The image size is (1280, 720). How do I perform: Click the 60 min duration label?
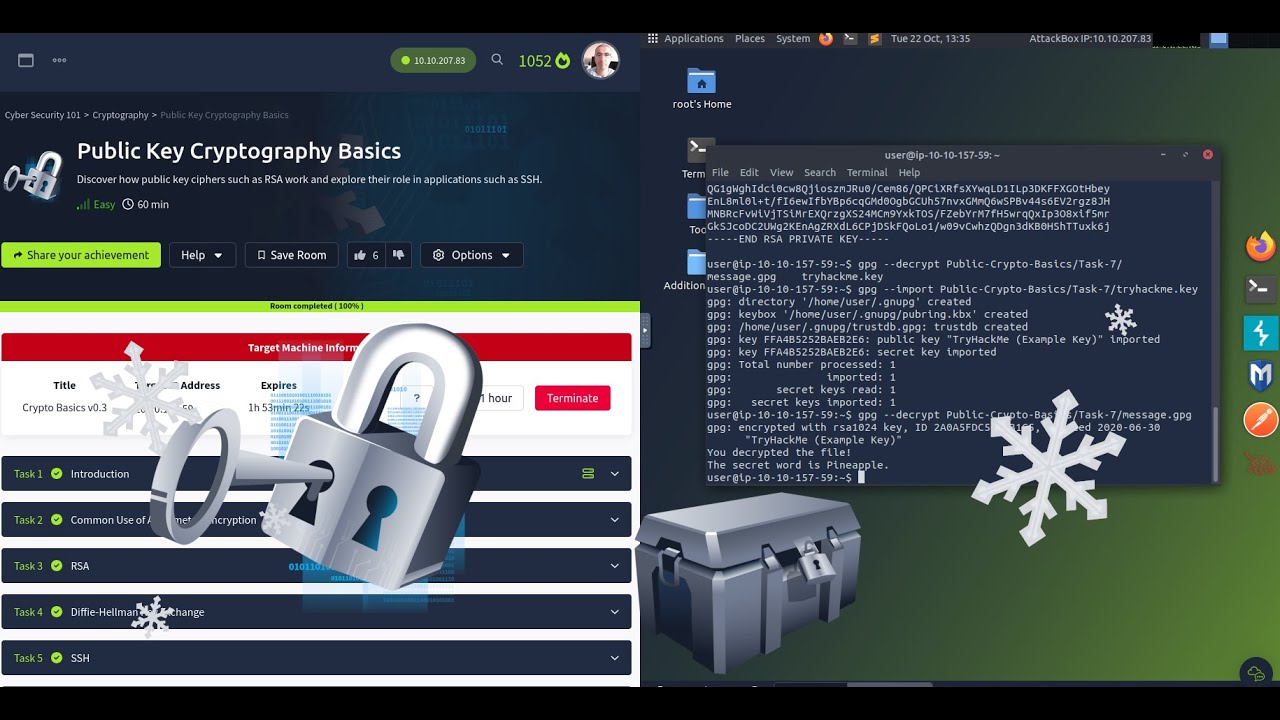click(x=145, y=204)
